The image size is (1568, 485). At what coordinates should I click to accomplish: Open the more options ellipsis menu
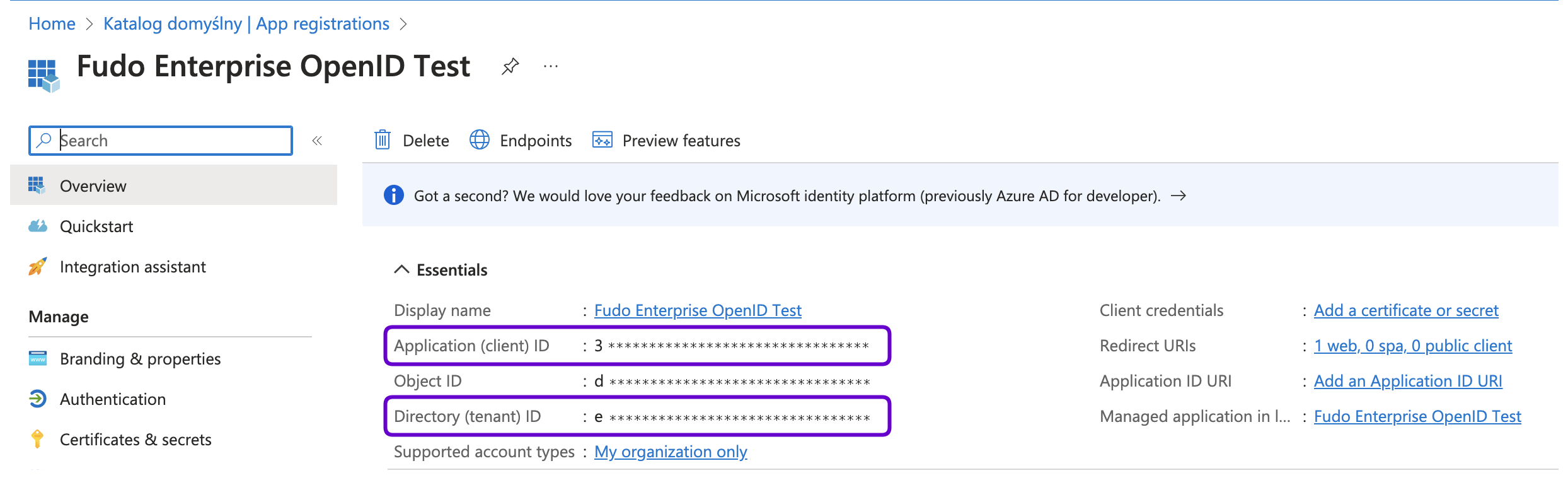[551, 66]
